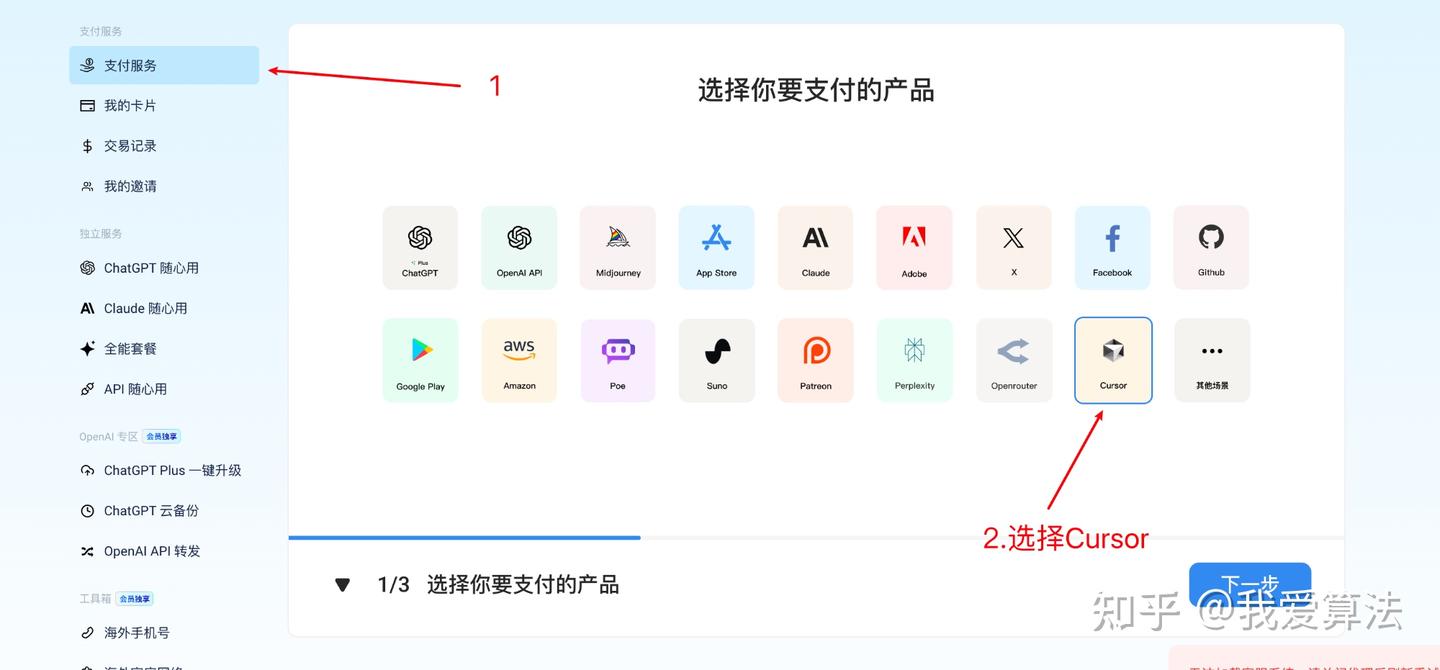Select the Patreon product tile
The image size is (1440, 670).
pyautogui.click(x=815, y=360)
